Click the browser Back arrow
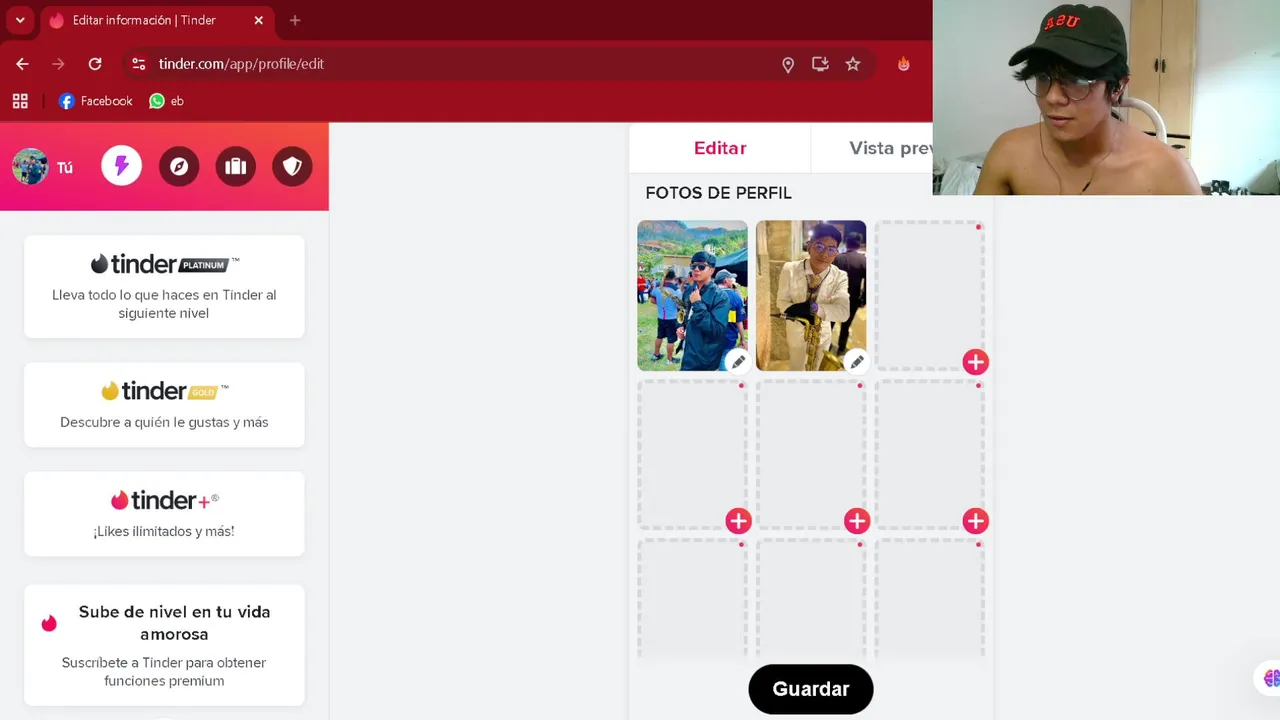Screen dimensions: 1280x720 (x=22, y=64)
